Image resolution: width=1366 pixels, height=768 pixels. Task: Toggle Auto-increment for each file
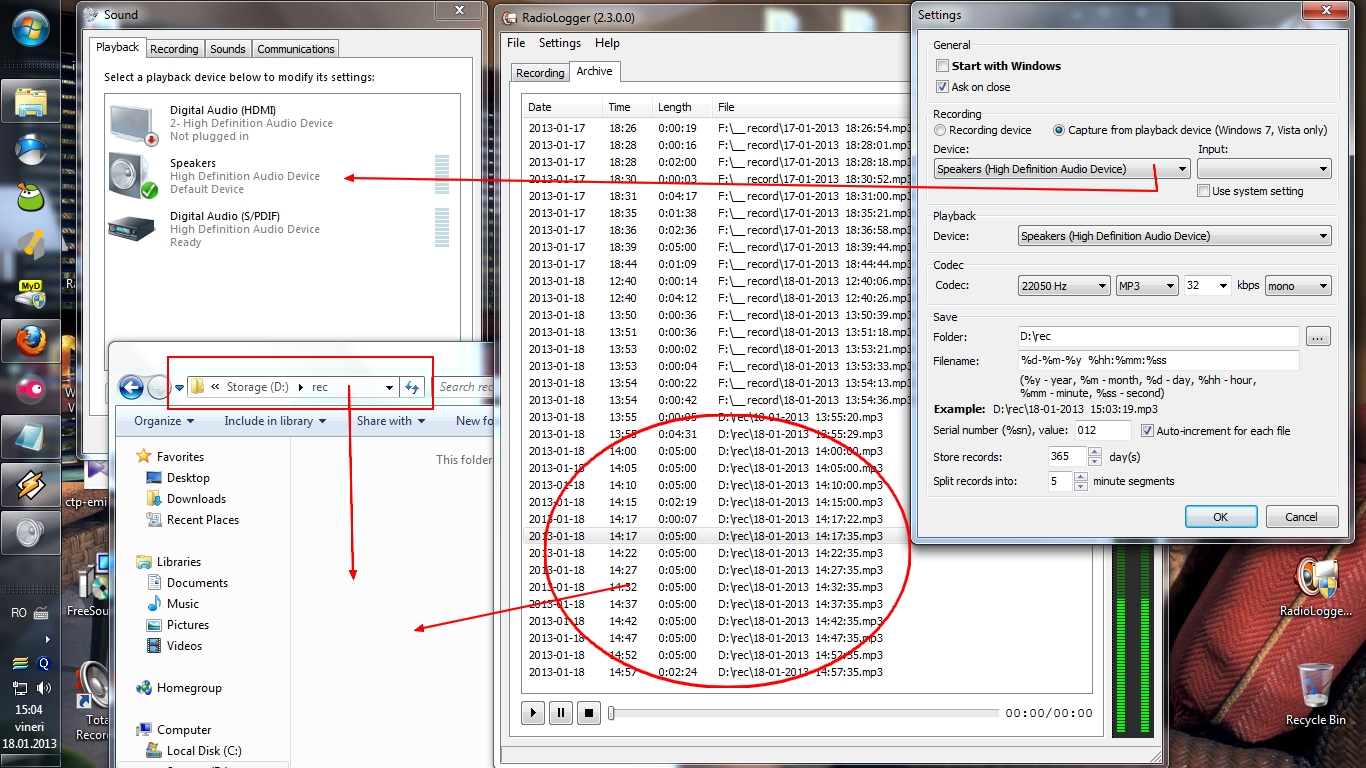[x=1147, y=431]
